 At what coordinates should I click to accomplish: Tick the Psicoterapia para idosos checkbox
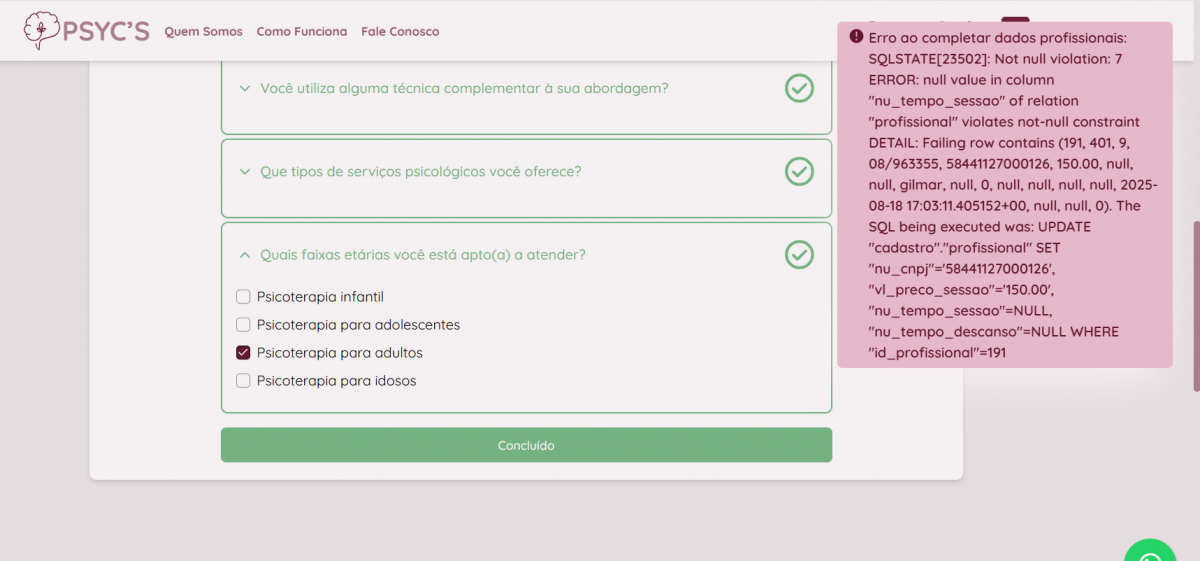tap(243, 381)
